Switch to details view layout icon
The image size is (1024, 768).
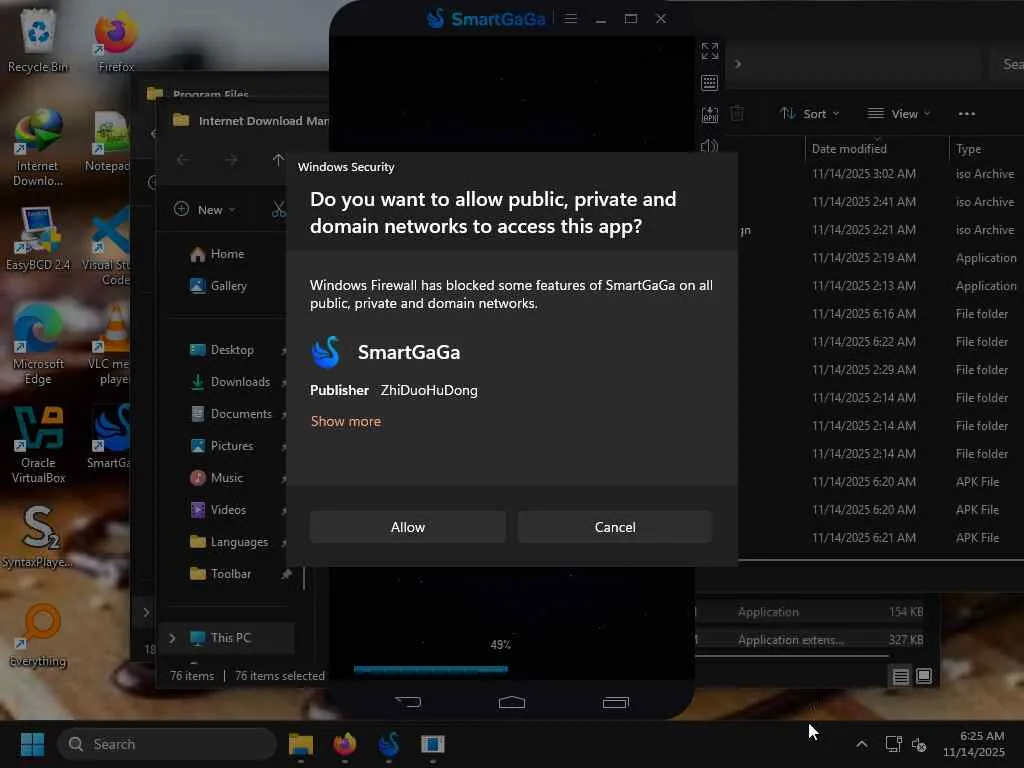coord(901,677)
